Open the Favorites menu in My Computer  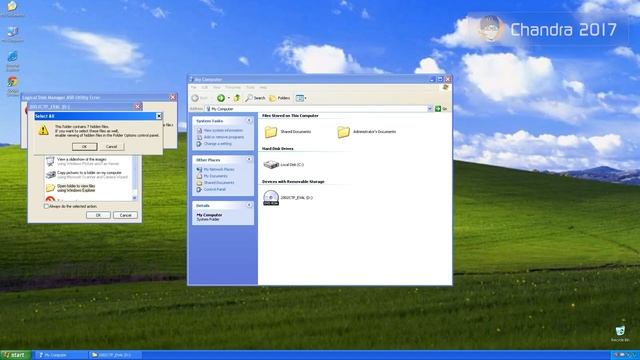[233, 87]
